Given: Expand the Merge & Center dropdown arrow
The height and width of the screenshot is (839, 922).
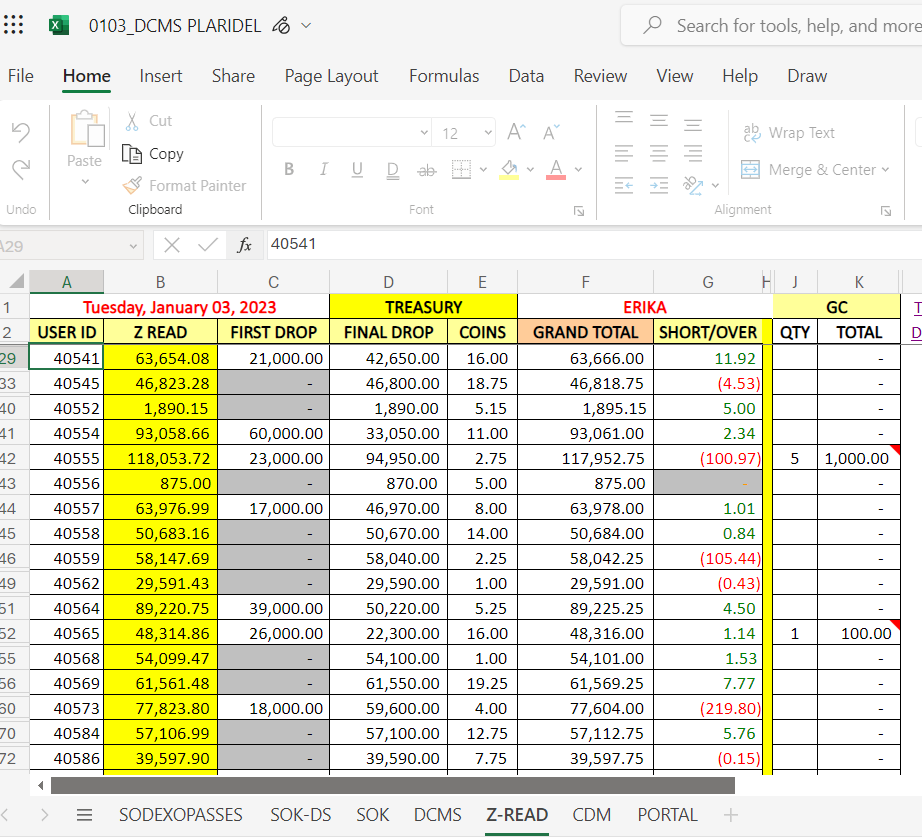Looking at the screenshot, I should point(885,170).
